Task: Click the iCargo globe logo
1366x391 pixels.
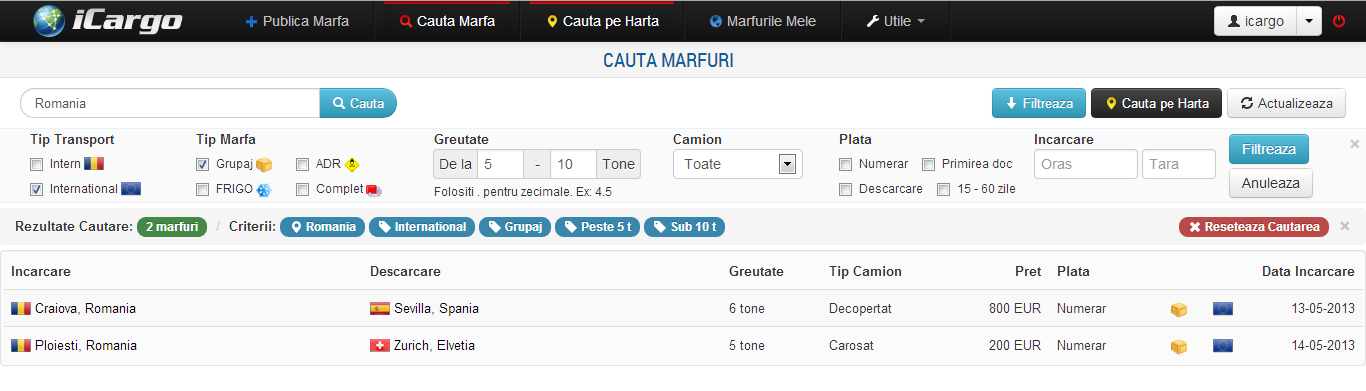Action: tap(49, 21)
